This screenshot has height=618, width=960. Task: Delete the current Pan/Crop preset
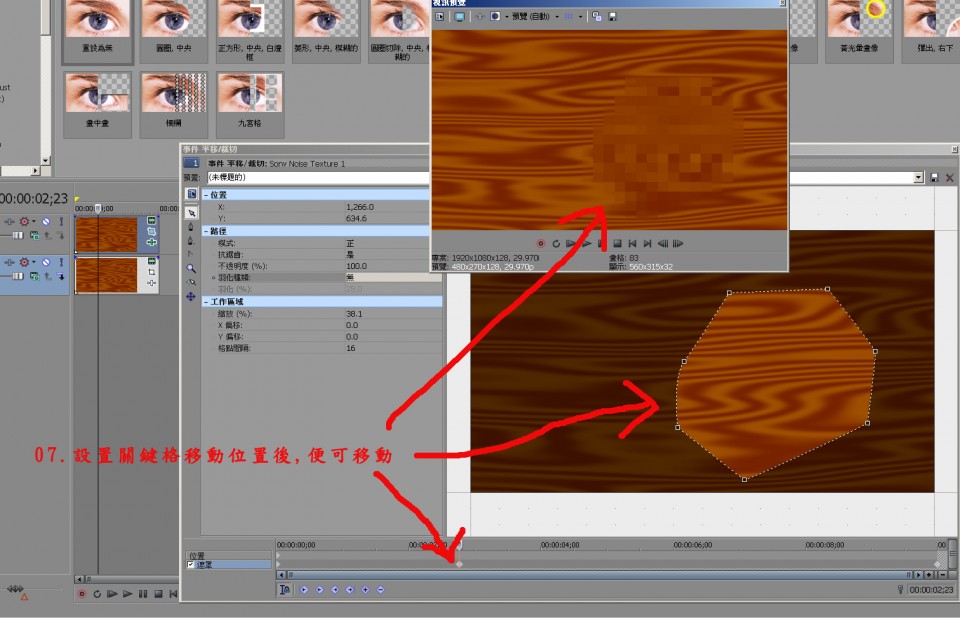tap(950, 178)
